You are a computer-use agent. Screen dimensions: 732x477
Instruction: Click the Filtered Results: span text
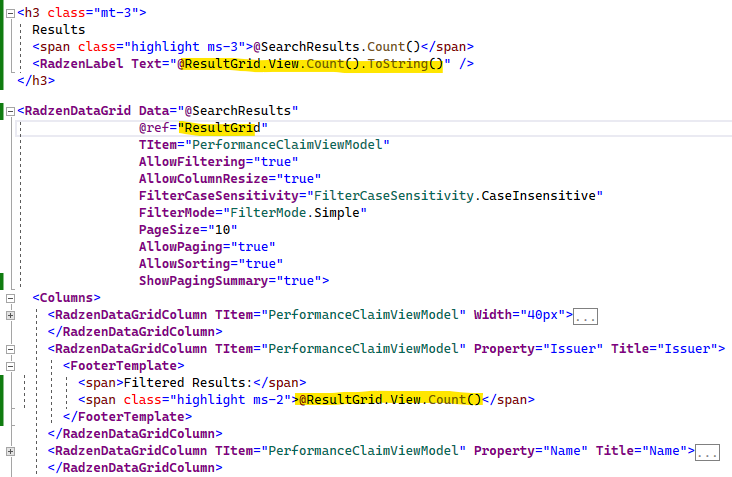[188, 383]
